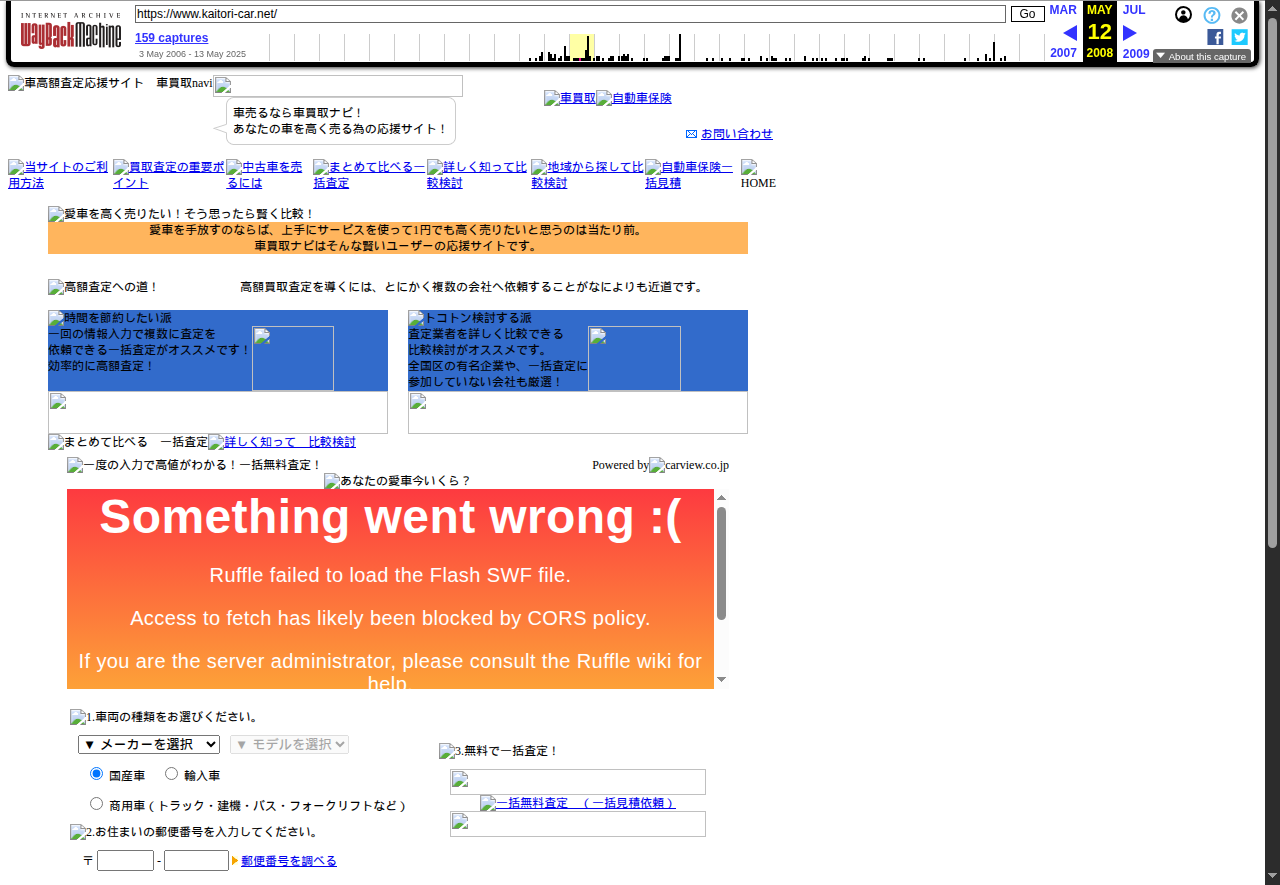
Task: Open Wayback Machine help icon
Action: pyautogui.click(x=1211, y=15)
